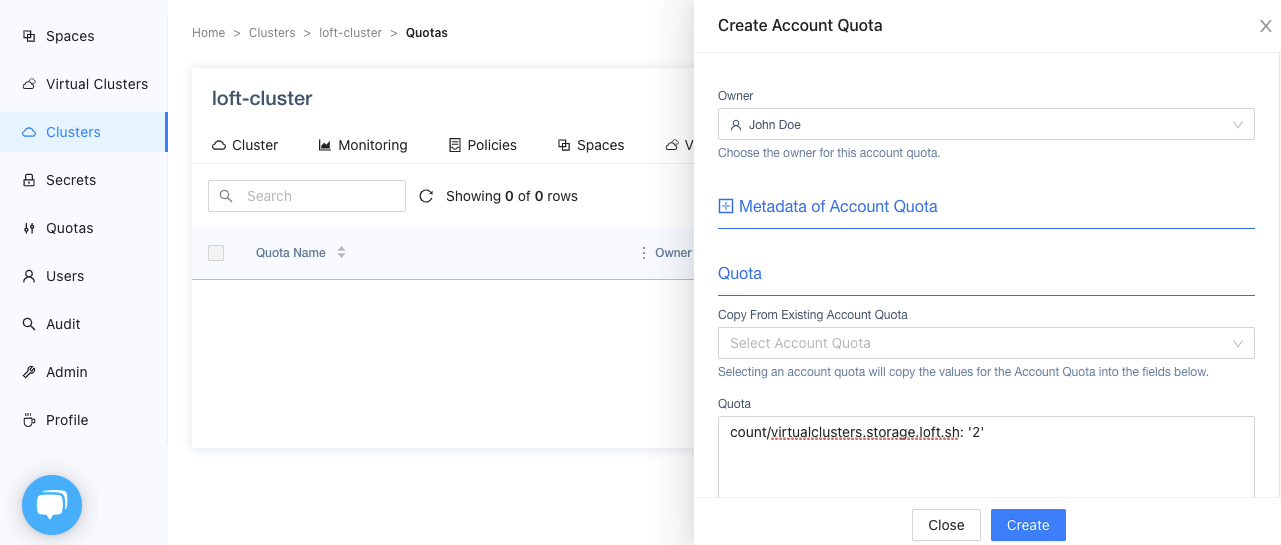Toggle the select-all rows checkbox
Screen dimensions: 1281x545
click(216, 253)
